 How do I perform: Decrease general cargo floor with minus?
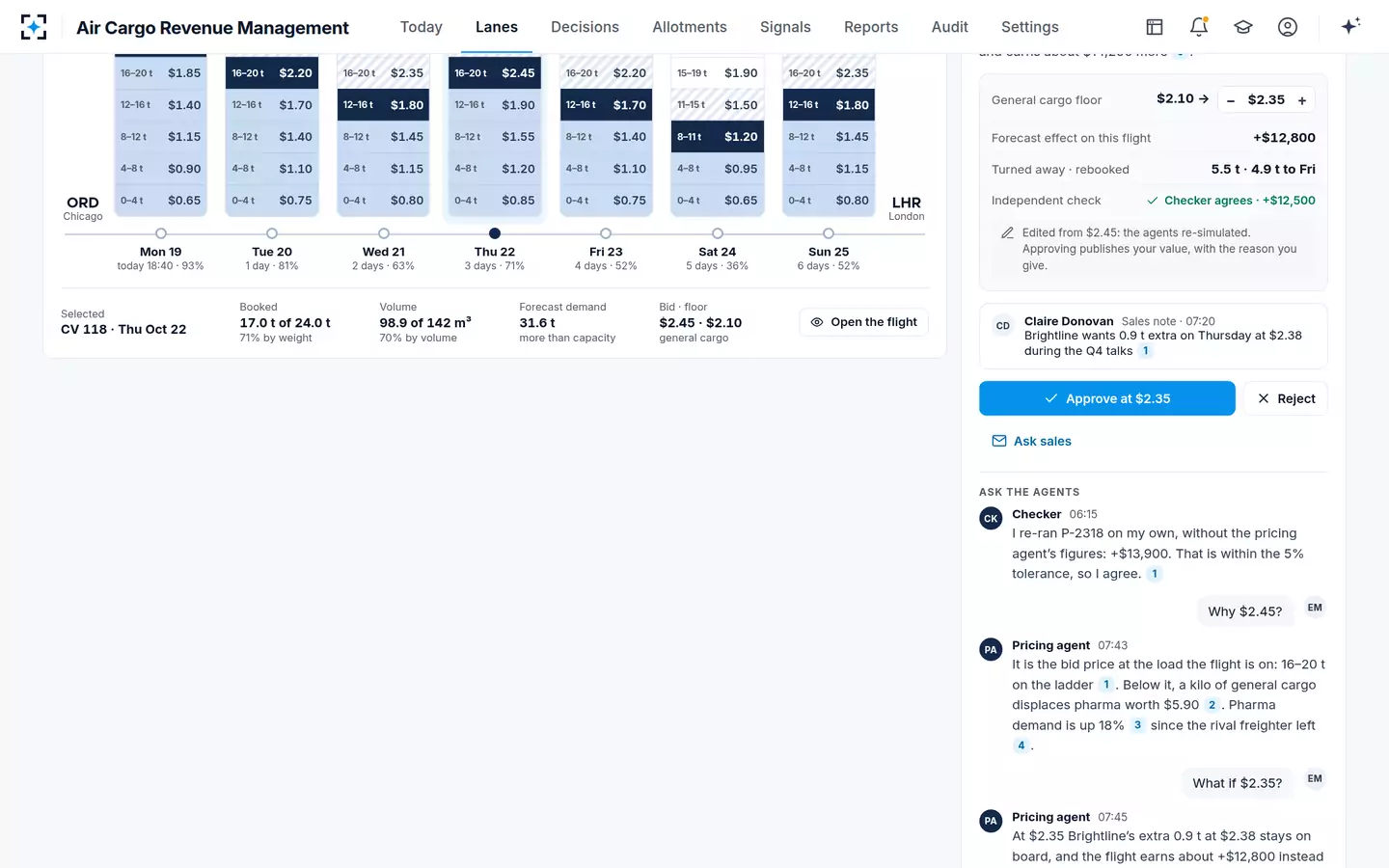pyautogui.click(x=1231, y=100)
